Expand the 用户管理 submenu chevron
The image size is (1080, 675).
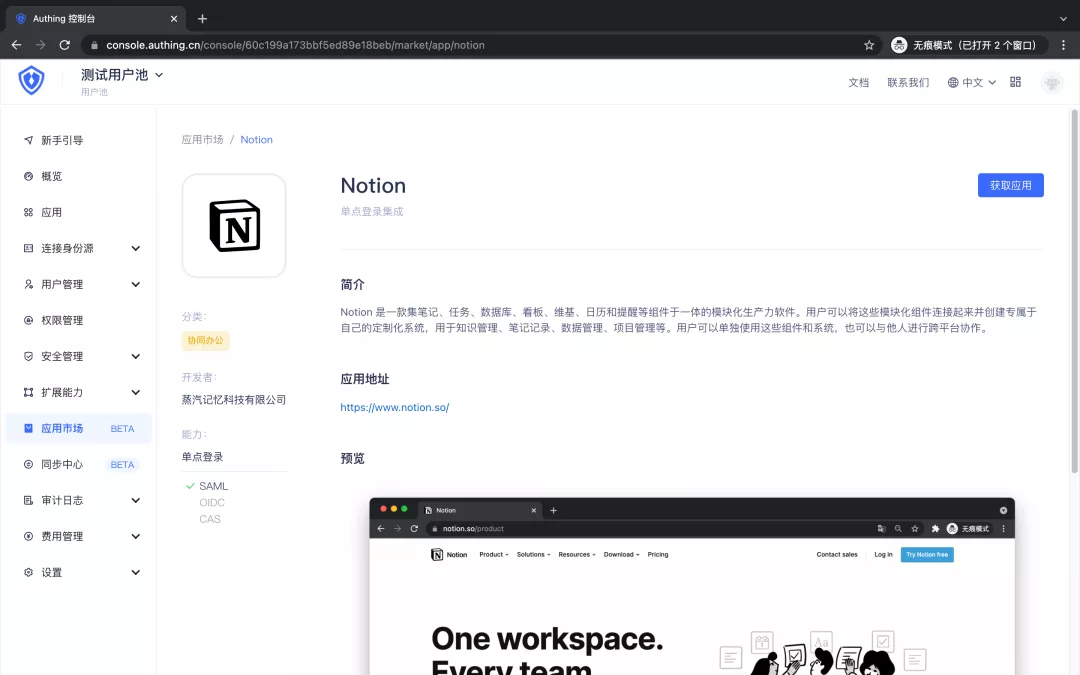click(x=136, y=284)
